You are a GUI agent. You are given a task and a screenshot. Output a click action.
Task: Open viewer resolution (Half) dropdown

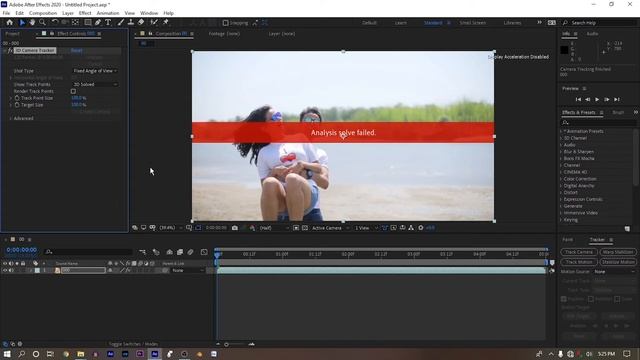point(273,228)
